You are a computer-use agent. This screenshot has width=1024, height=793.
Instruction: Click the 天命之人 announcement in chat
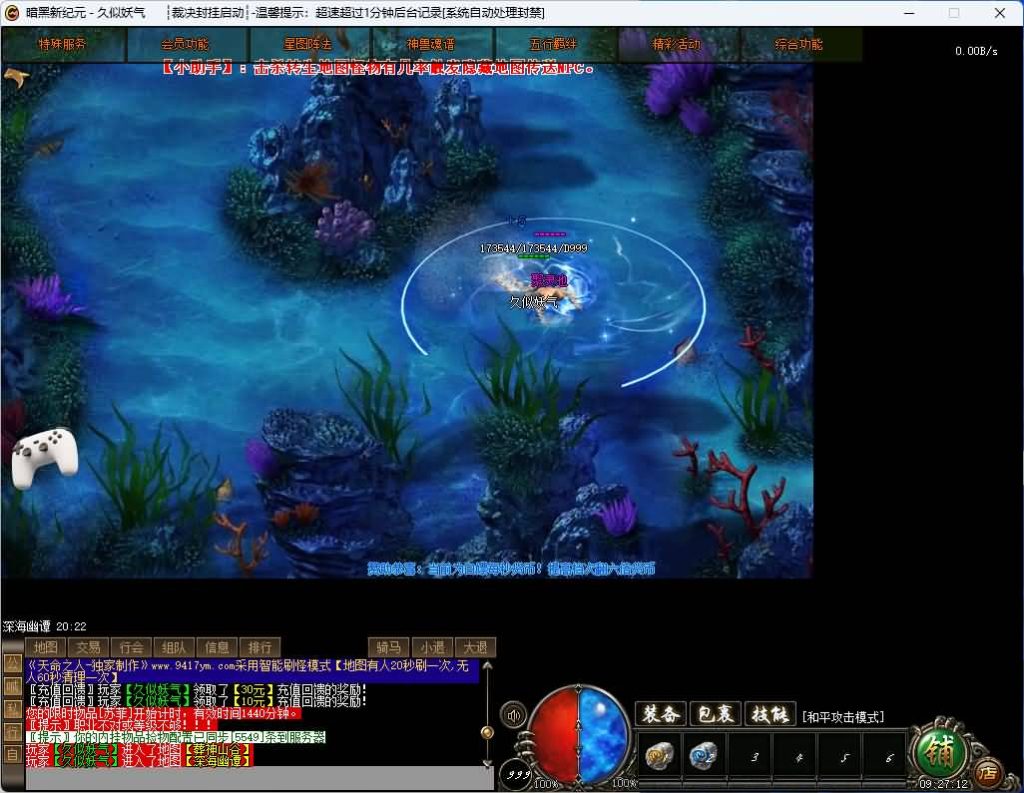click(x=251, y=671)
